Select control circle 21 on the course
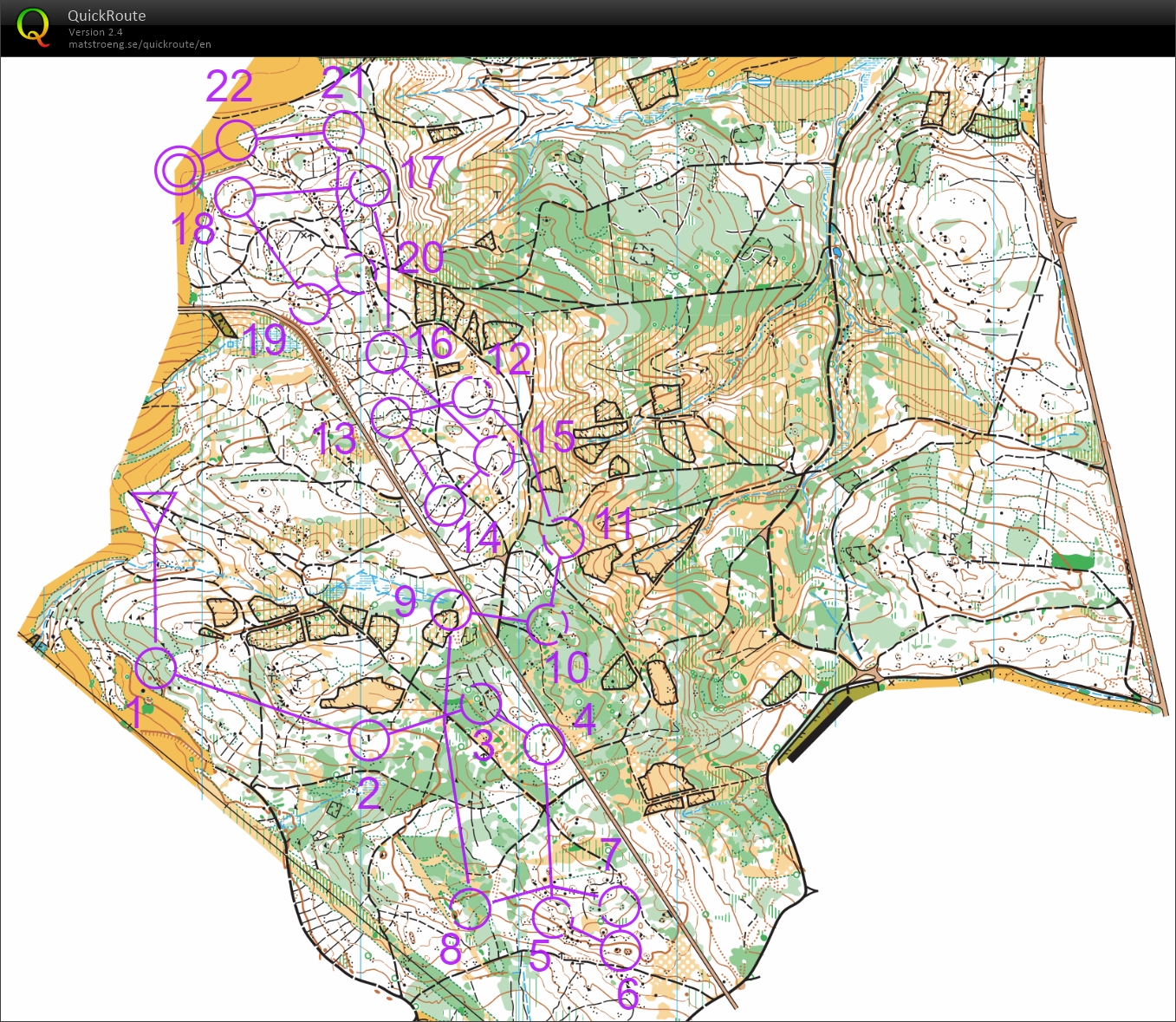The height and width of the screenshot is (1022, 1176). click(x=343, y=133)
